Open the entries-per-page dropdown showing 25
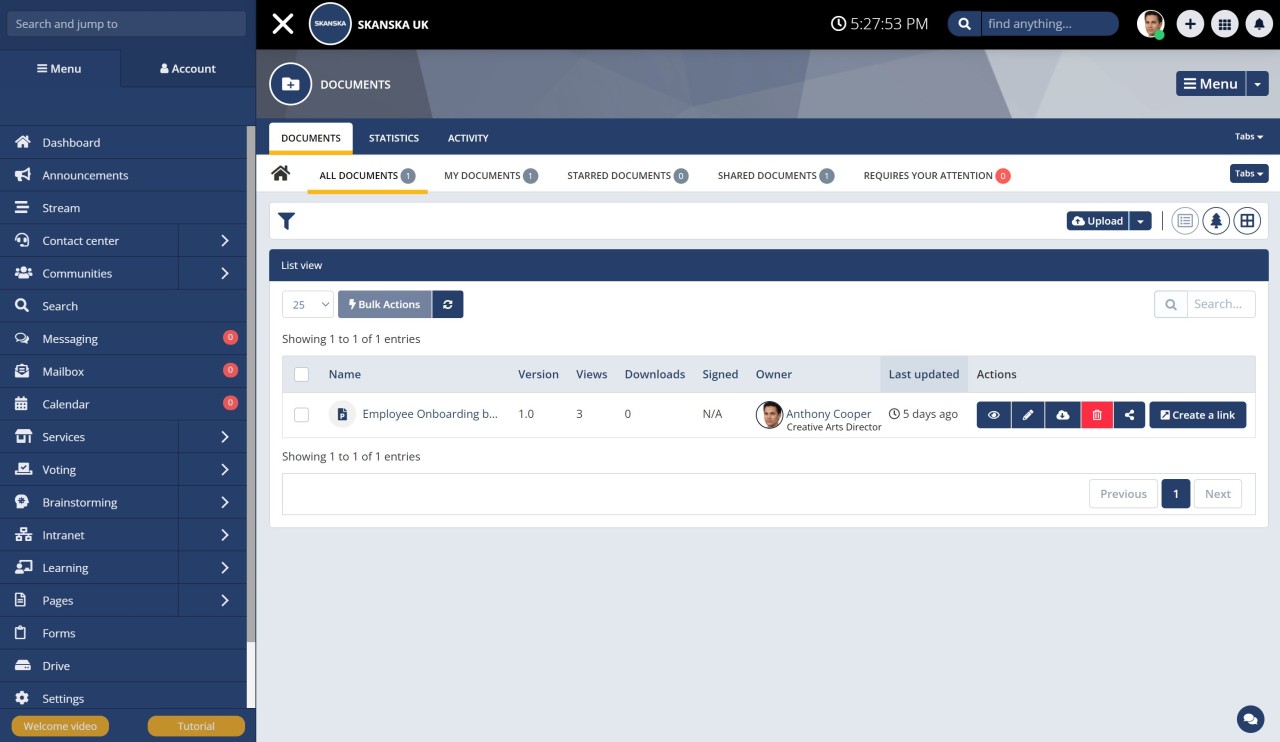The height and width of the screenshot is (742, 1280). point(308,304)
